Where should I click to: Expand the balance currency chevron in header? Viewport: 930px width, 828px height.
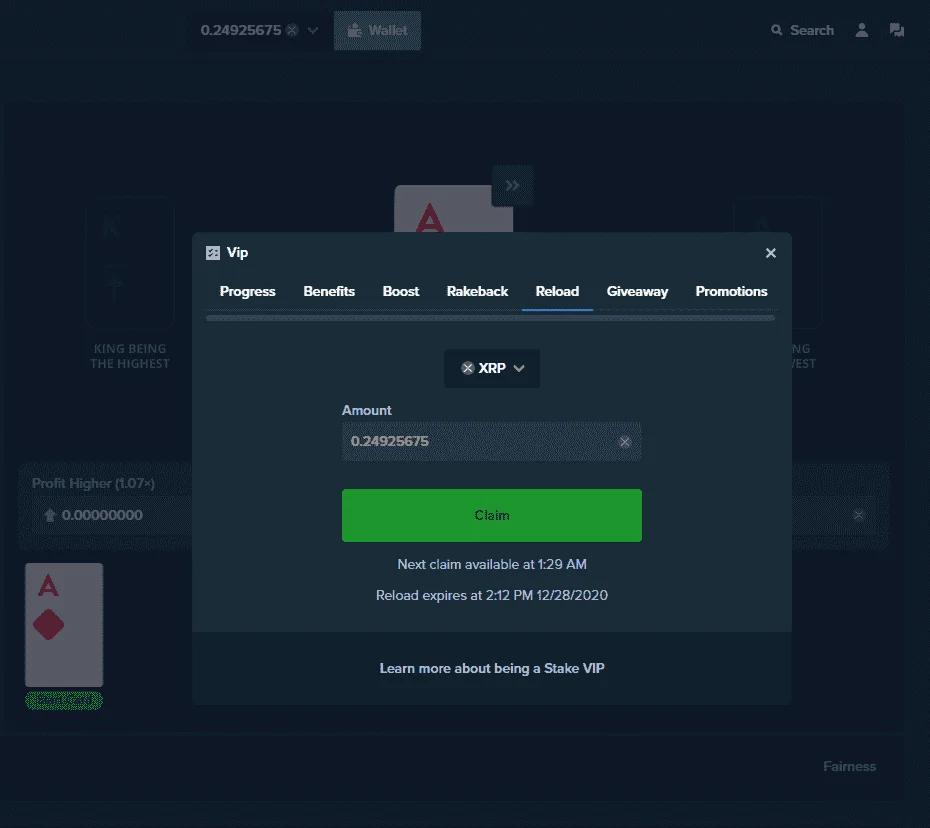pos(313,30)
